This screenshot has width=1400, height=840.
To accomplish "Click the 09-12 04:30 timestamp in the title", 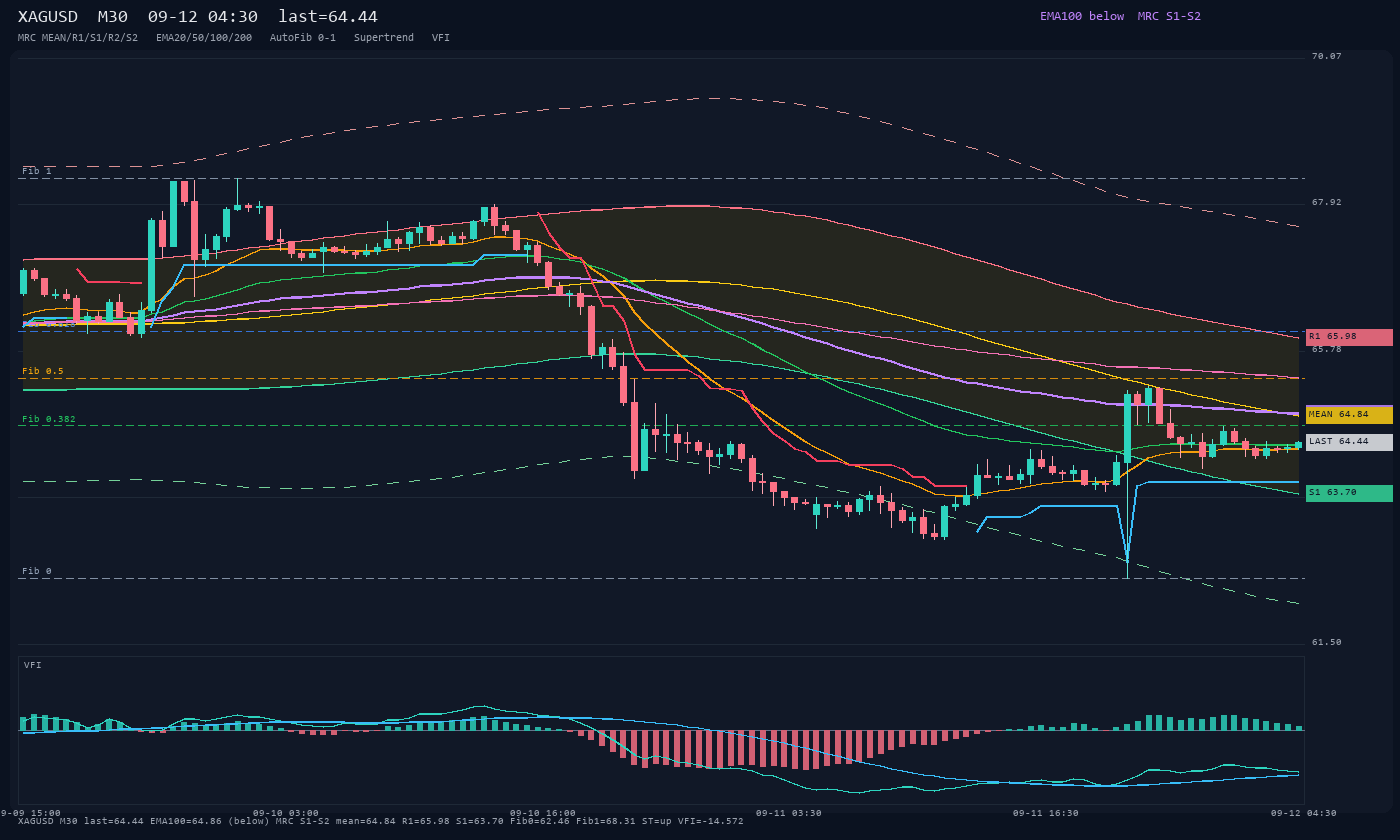I will 203,17.
